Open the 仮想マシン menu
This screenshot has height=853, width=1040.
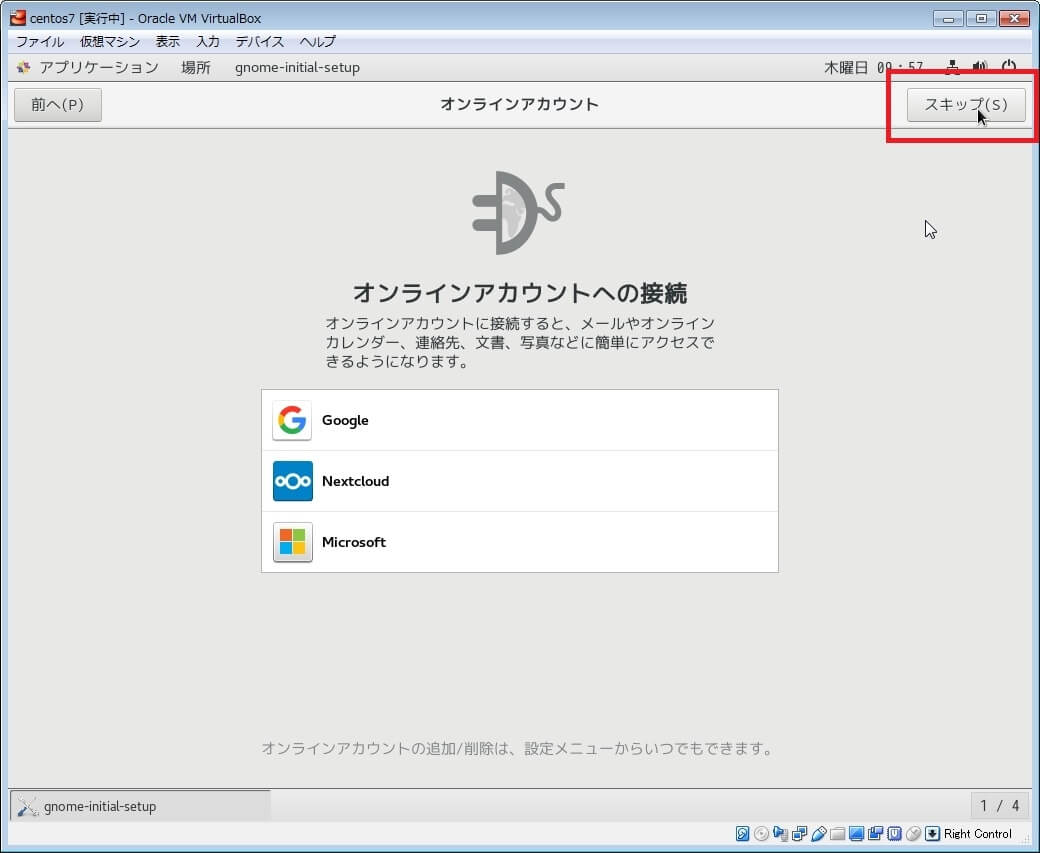tap(110, 42)
